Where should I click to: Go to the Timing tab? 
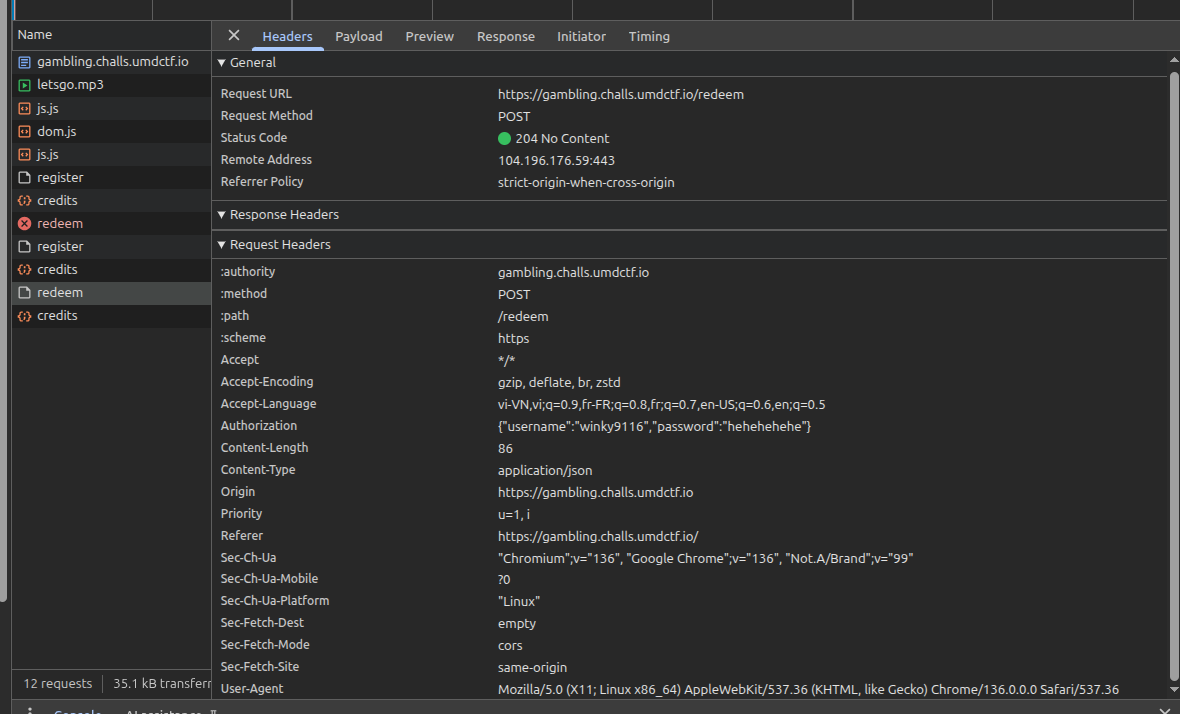(x=649, y=36)
